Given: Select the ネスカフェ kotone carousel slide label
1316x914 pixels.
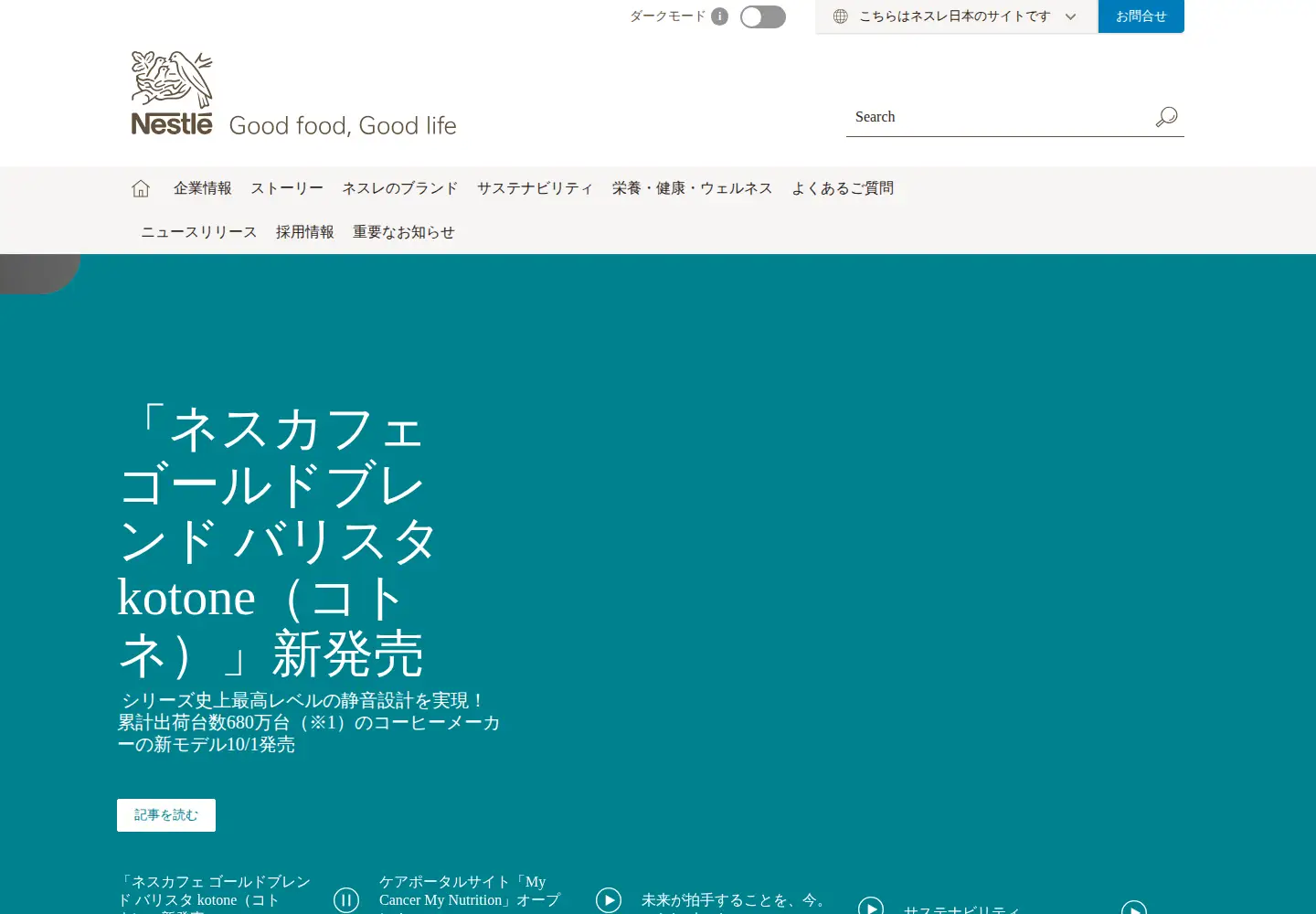Looking at the screenshot, I should point(216,894).
